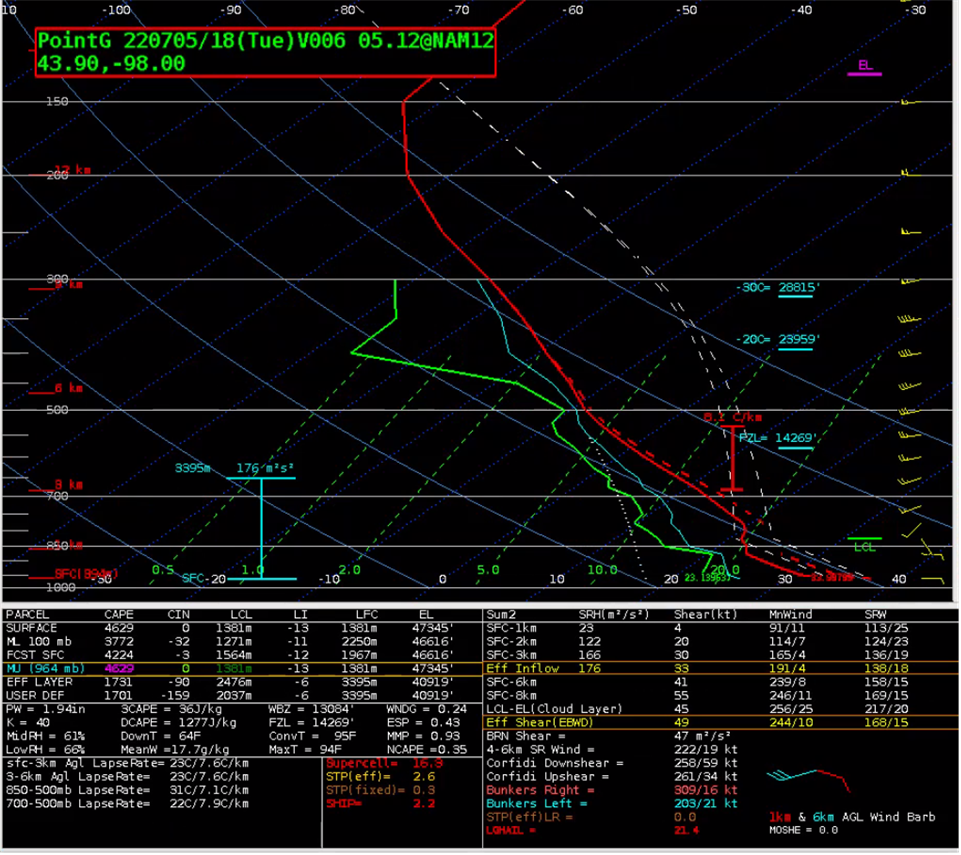
Task: Click the -20C= 23959' height label
Action: click(778, 340)
